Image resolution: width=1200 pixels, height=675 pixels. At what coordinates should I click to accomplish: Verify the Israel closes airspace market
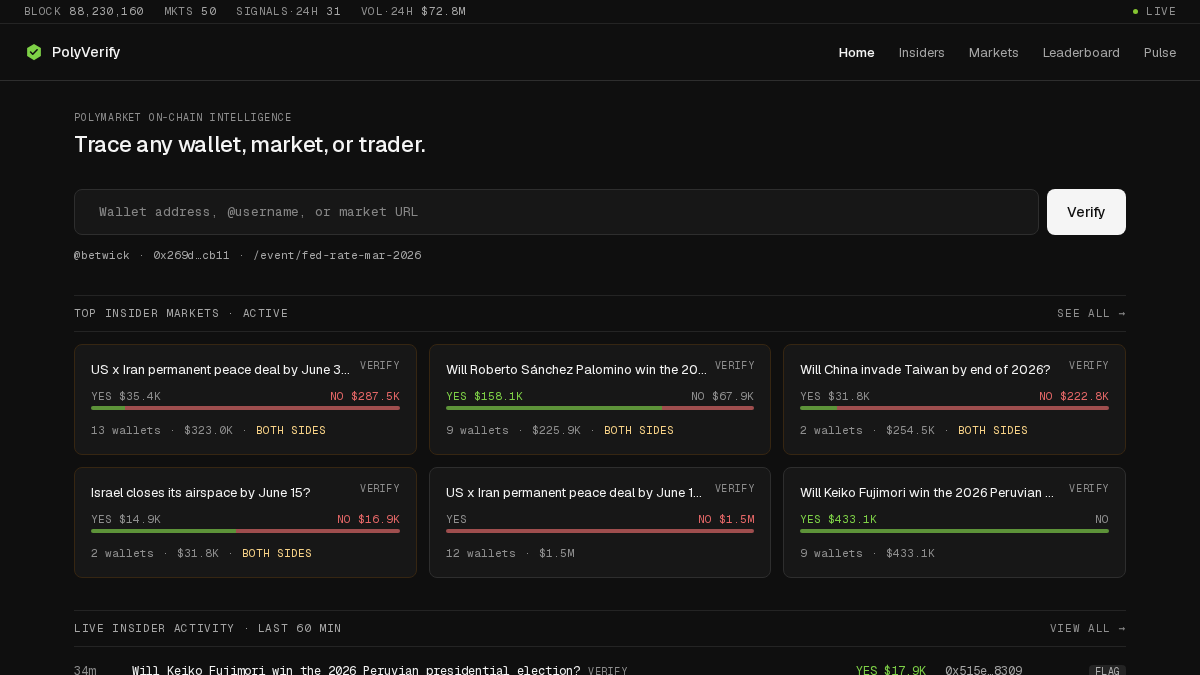(x=380, y=489)
